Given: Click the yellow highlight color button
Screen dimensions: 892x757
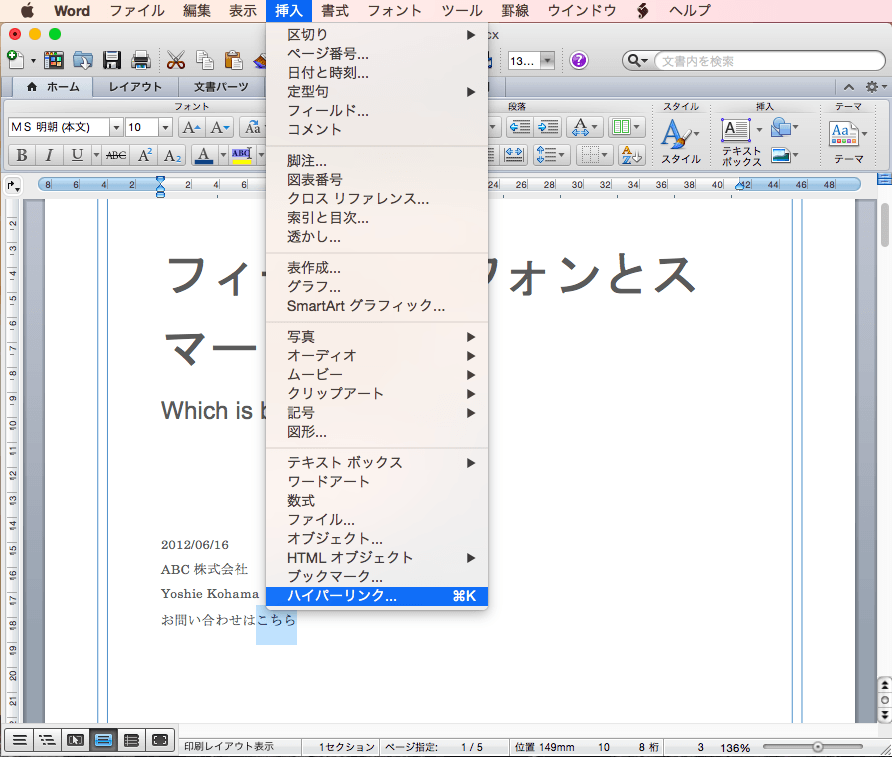Looking at the screenshot, I should tap(242, 155).
